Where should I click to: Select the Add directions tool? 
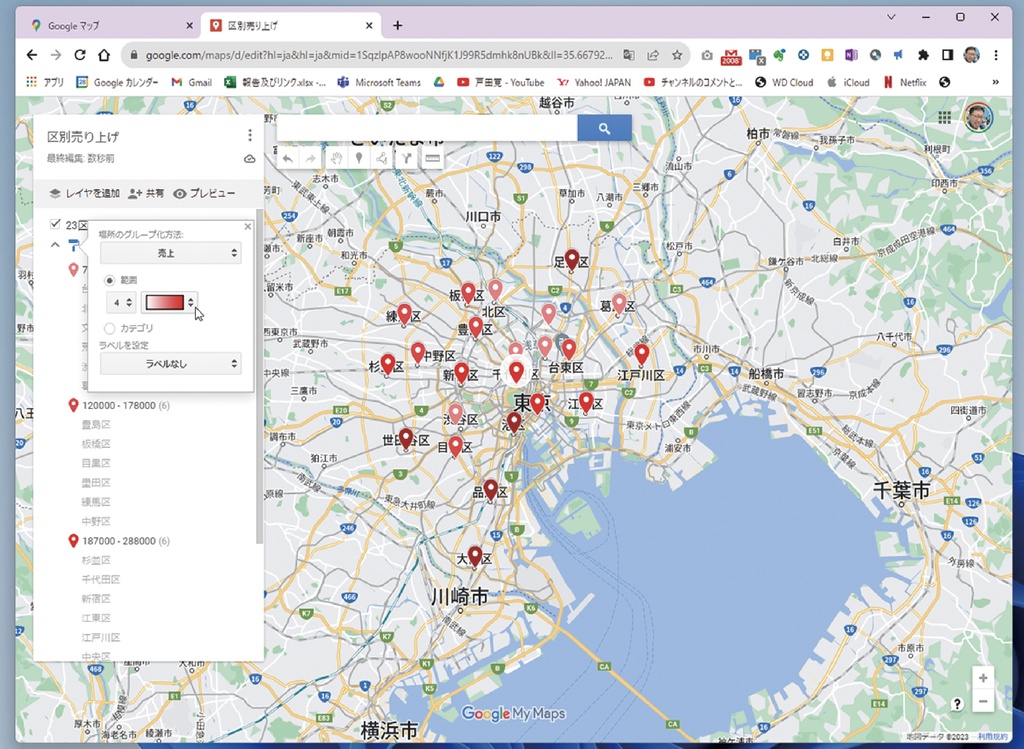[x=406, y=158]
